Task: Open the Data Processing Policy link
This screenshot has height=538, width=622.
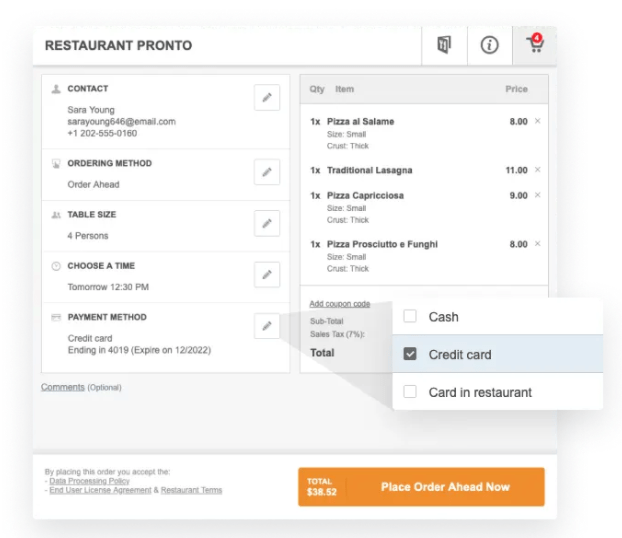Action: pos(89,481)
